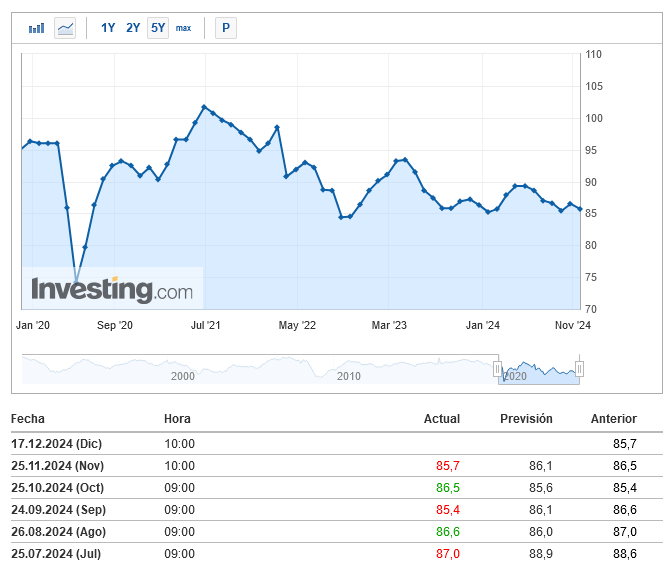Click x-axis label Mar '23
Image resolution: width=670 pixels, height=570 pixels.
click(389, 326)
